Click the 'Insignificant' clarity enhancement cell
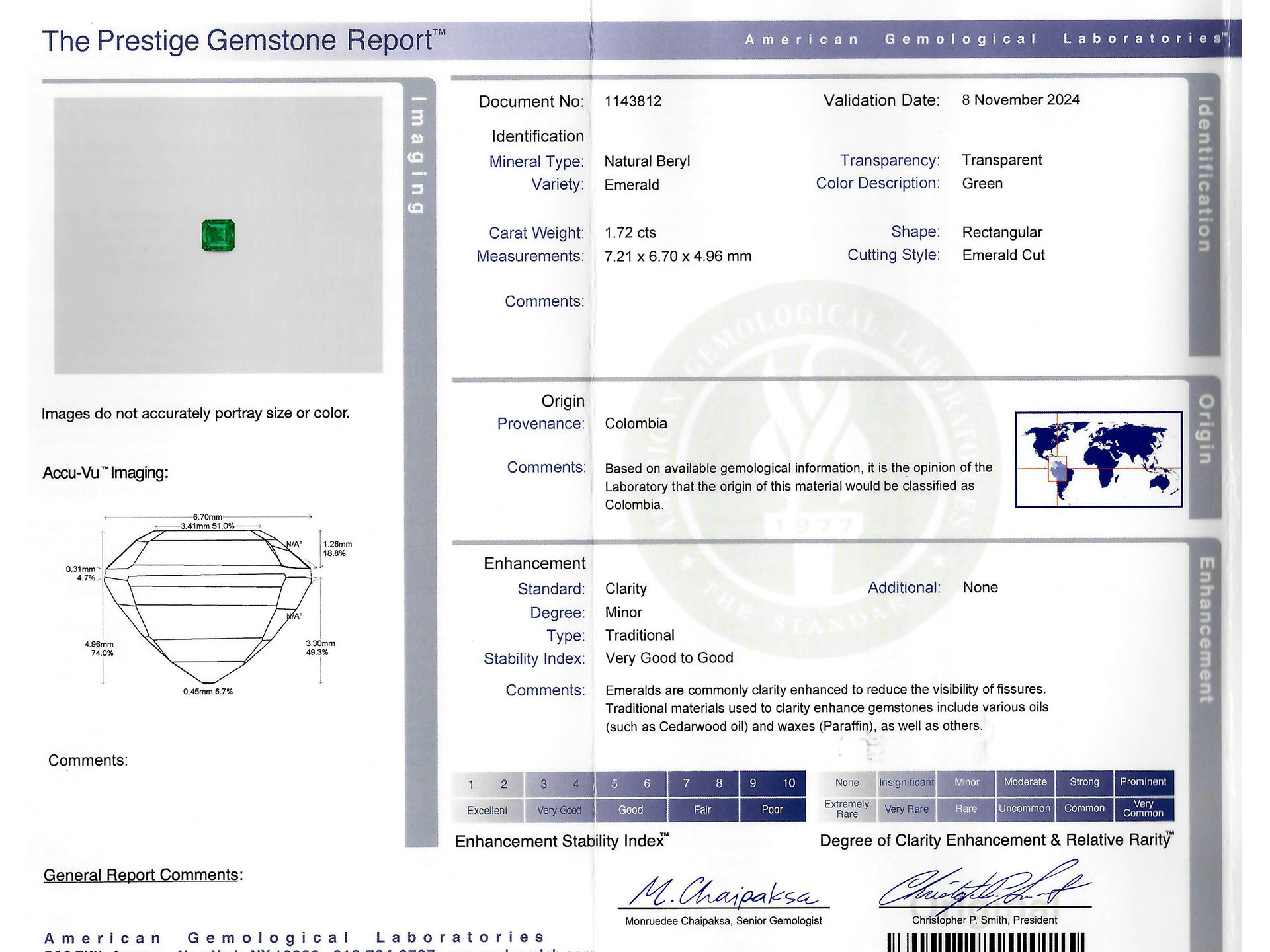The image size is (1270, 952). 907,783
